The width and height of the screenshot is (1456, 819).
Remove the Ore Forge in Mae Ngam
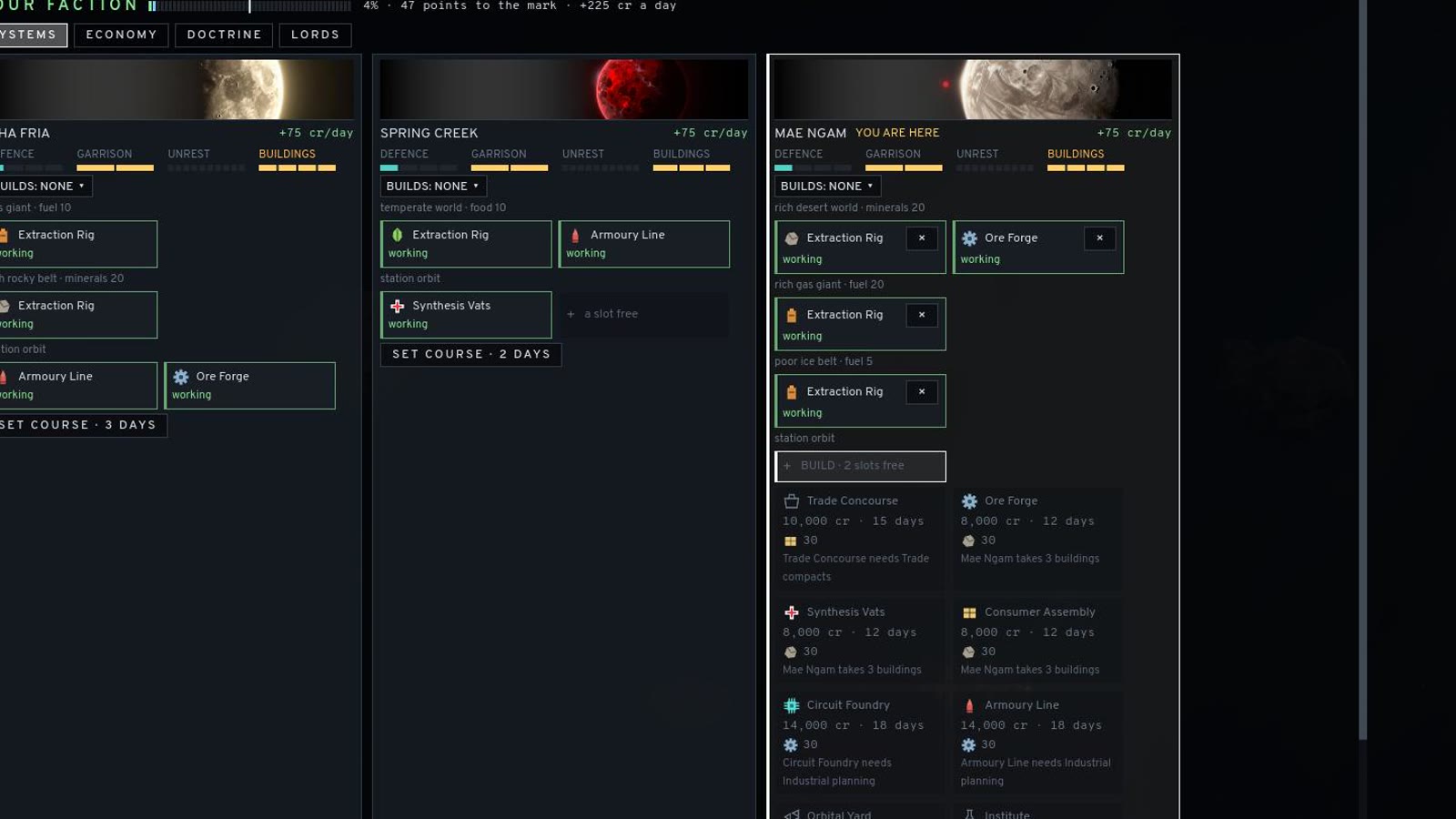coord(1099,238)
